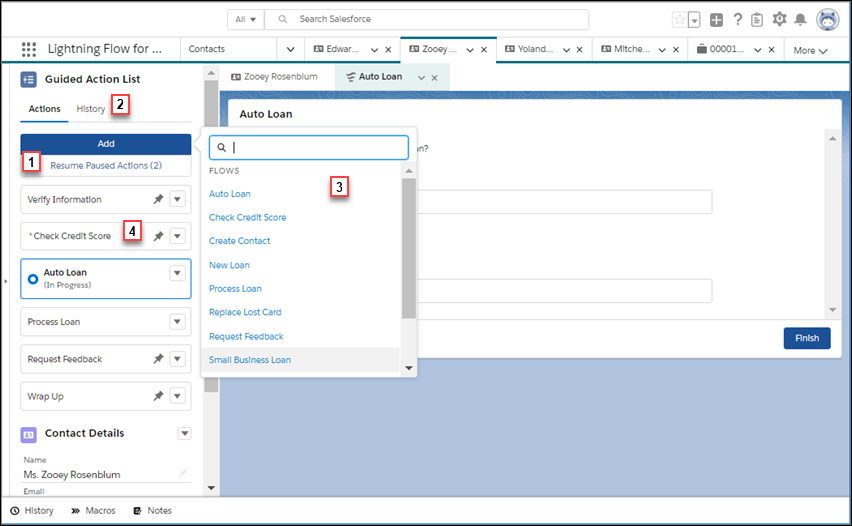Click pin icon on Check Credit Score
Screen dimensions: 852x526
(158, 236)
